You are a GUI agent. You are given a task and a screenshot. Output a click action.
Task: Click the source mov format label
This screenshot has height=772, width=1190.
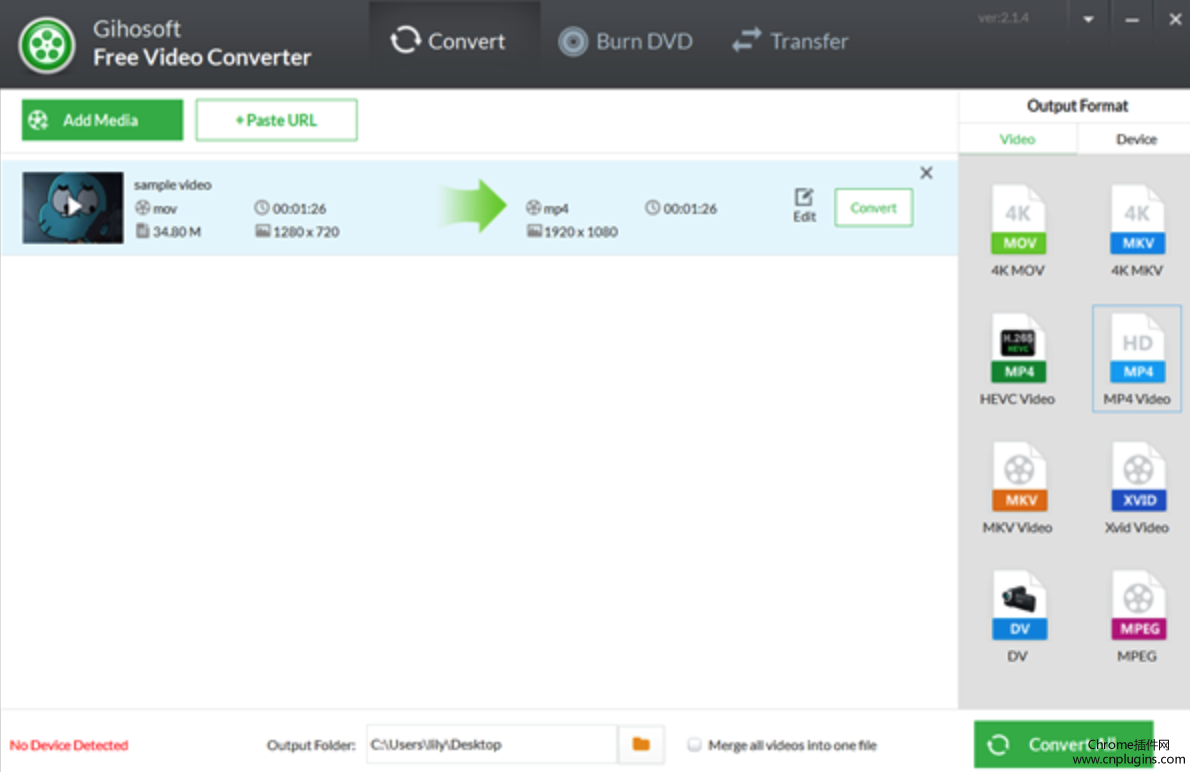point(165,208)
